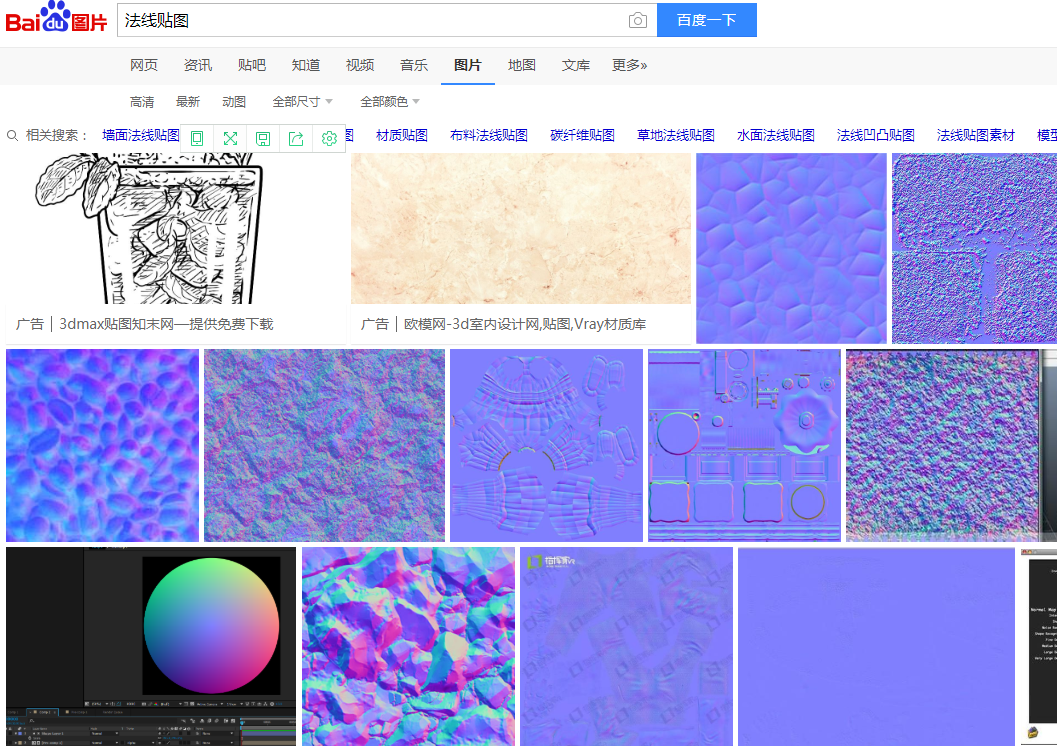Switch to the 资讯 tab

pyautogui.click(x=198, y=65)
